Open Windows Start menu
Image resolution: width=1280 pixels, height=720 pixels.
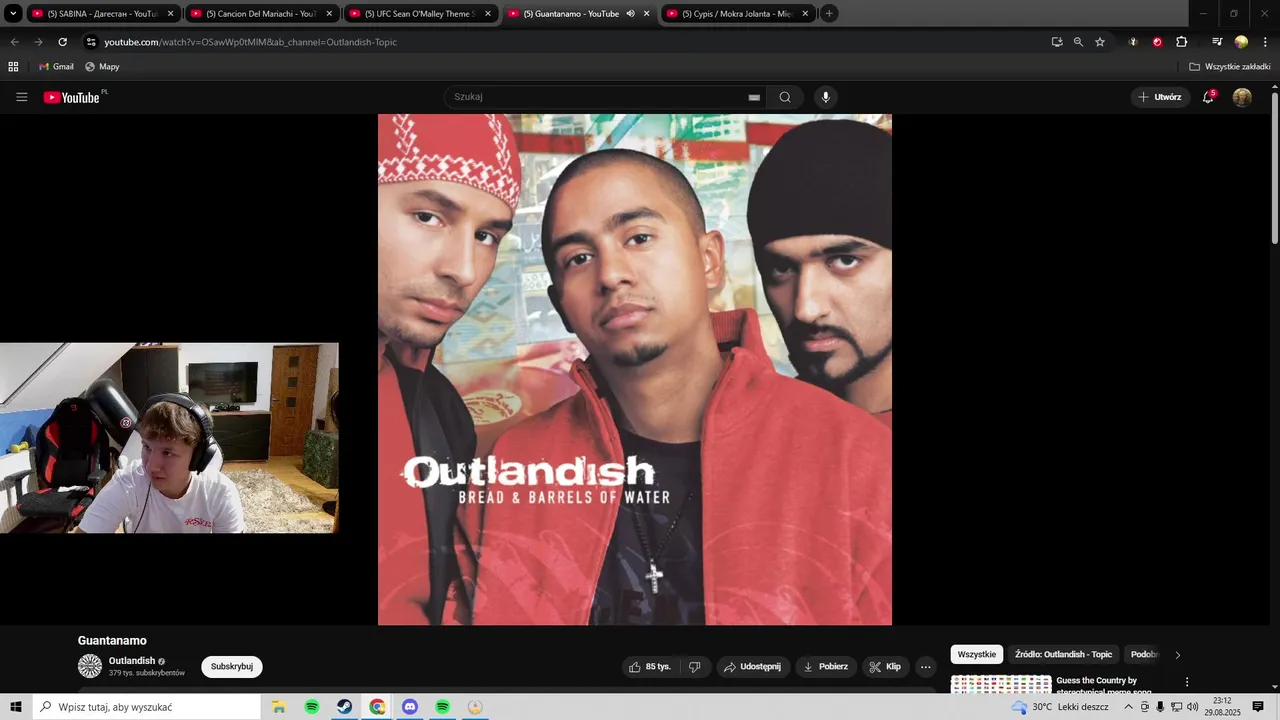[x=16, y=707]
